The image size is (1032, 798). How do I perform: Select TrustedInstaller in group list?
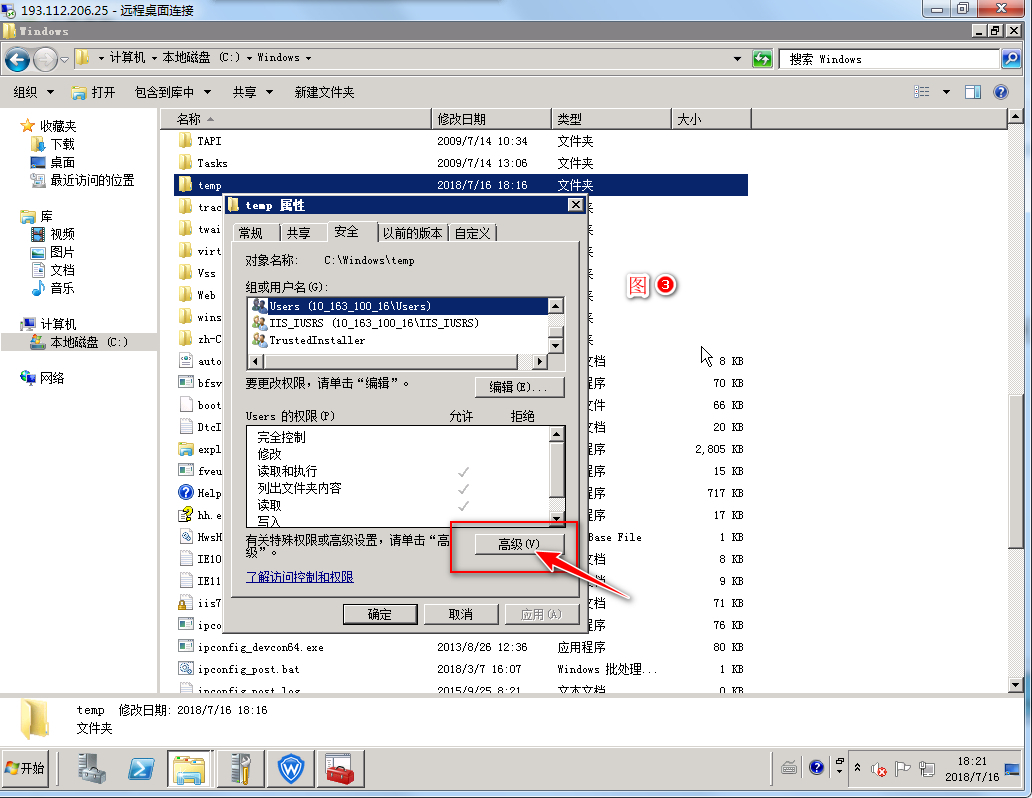(x=316, y=340)
